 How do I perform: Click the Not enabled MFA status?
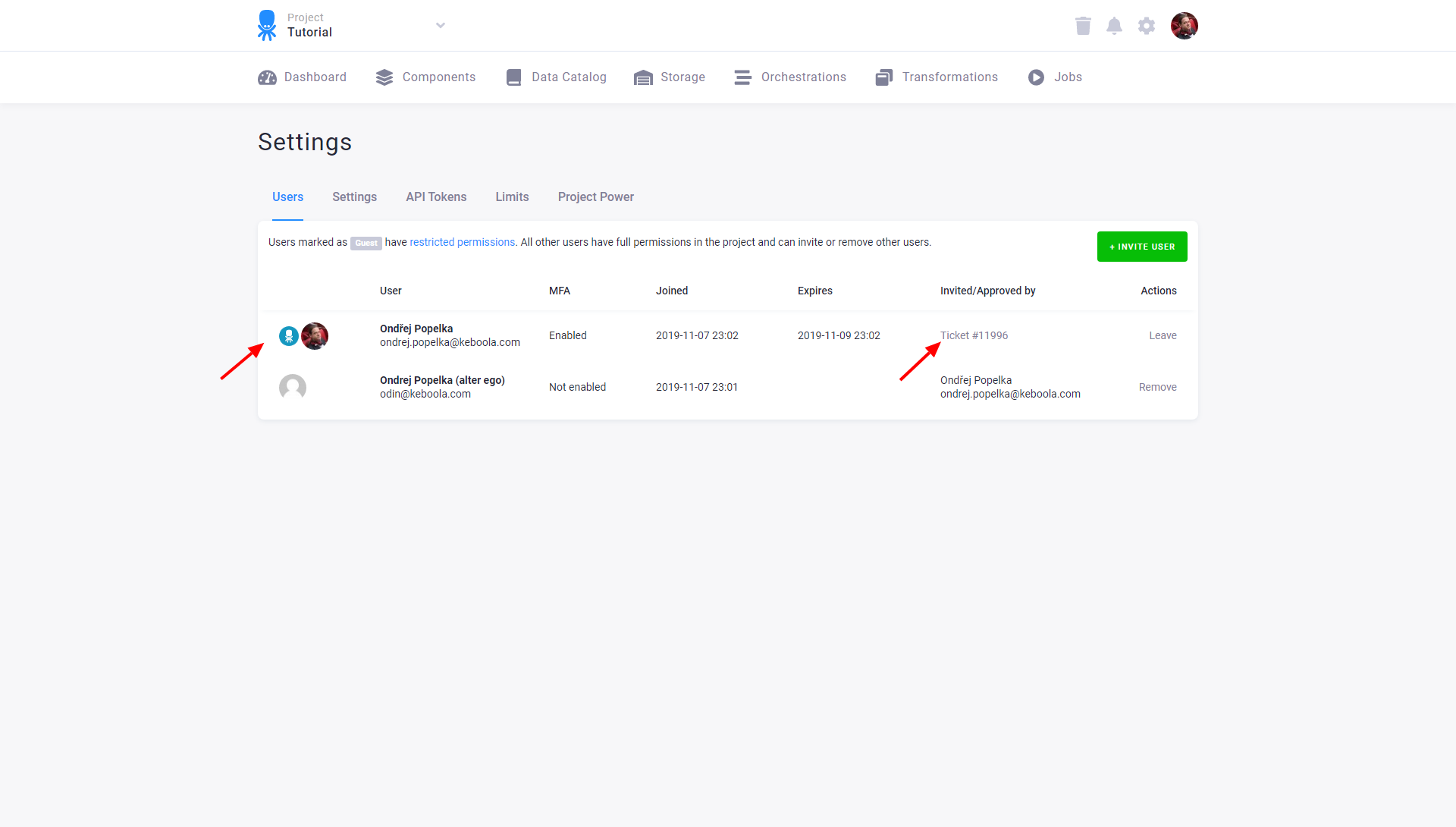coord(577,388)
